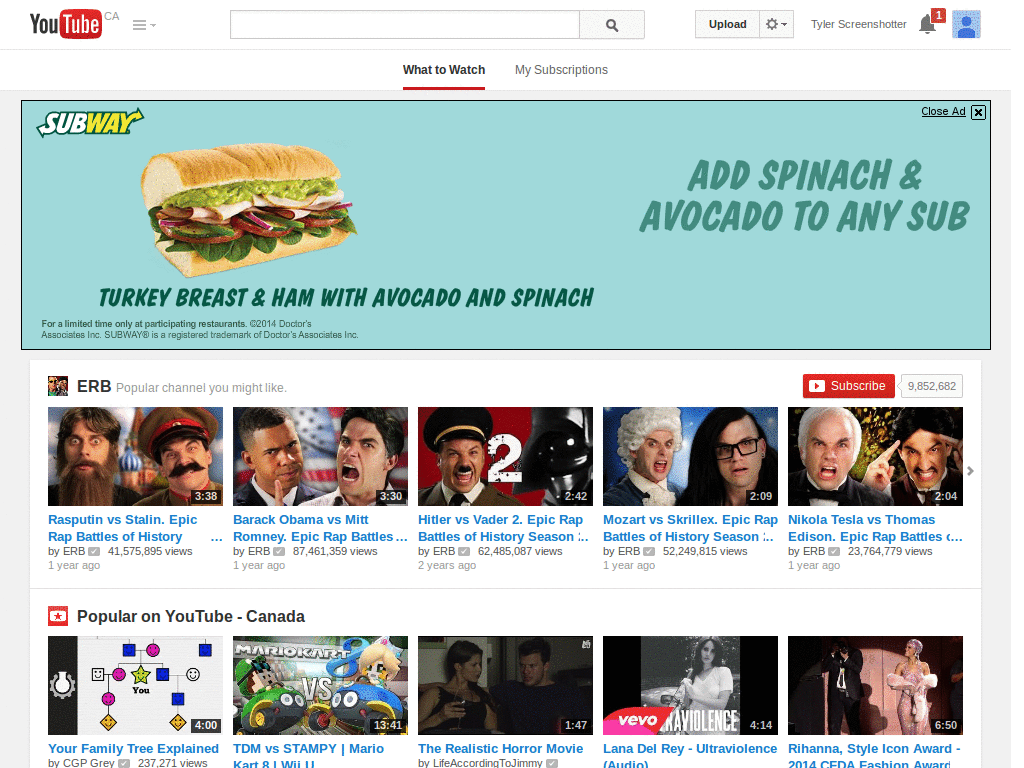Click the 87,461,359 views text
1024x768 pixels.
click(335, 551)
